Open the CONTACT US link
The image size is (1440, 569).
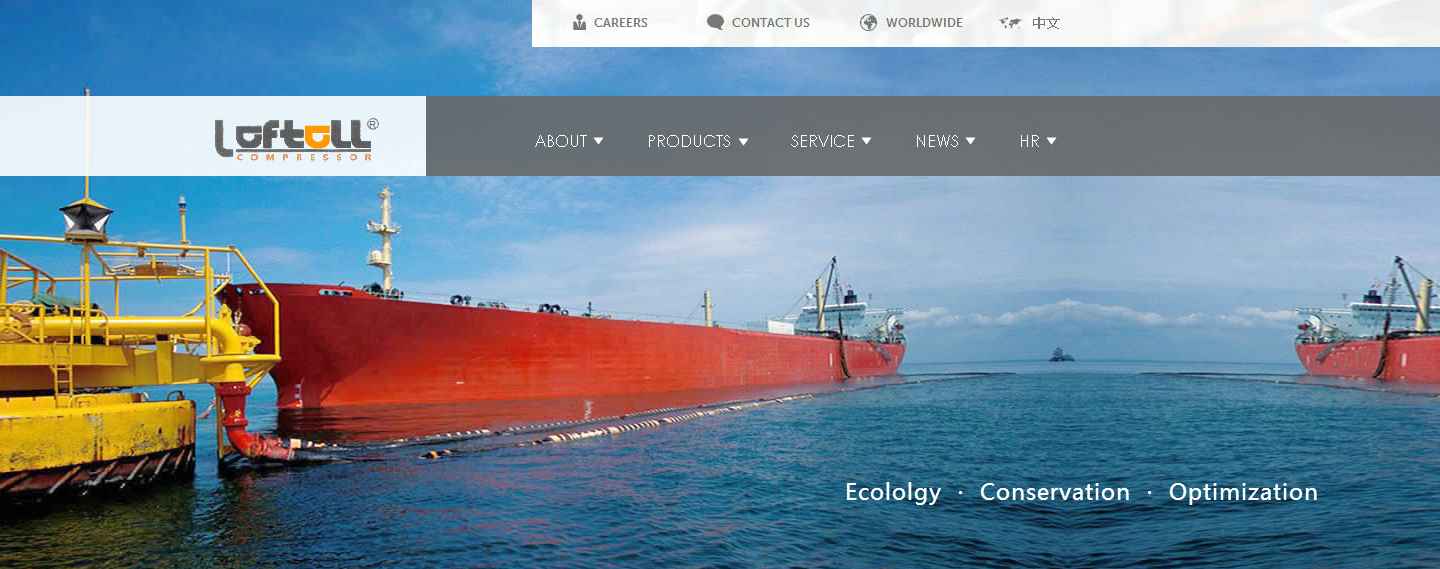tap(771, 22)
